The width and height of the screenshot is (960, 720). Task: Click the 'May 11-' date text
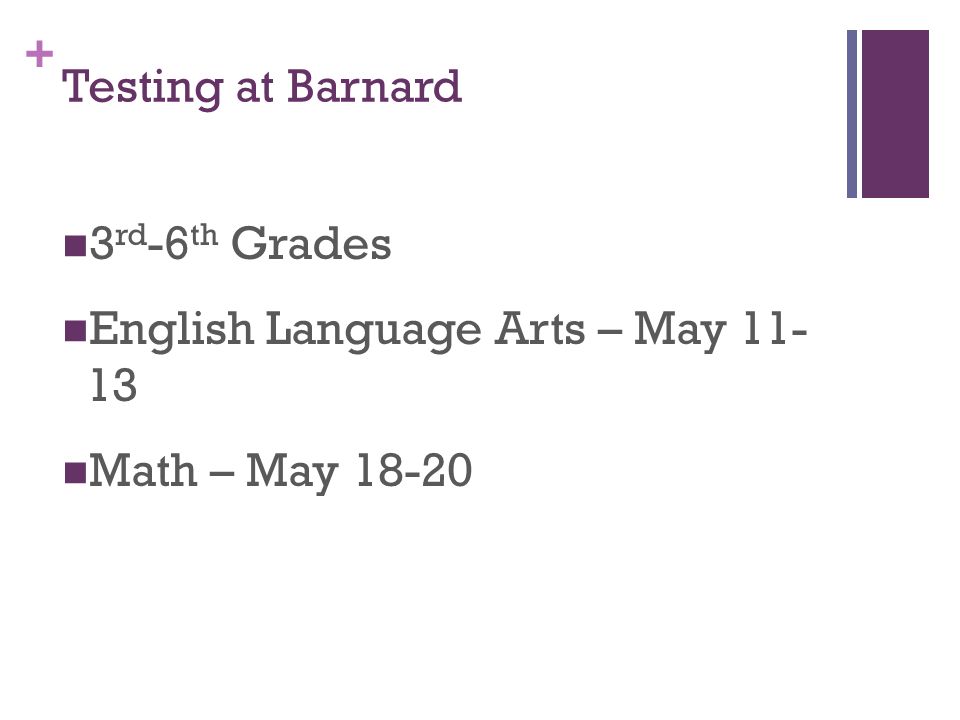pyautogui.click(x=721, y=331)
